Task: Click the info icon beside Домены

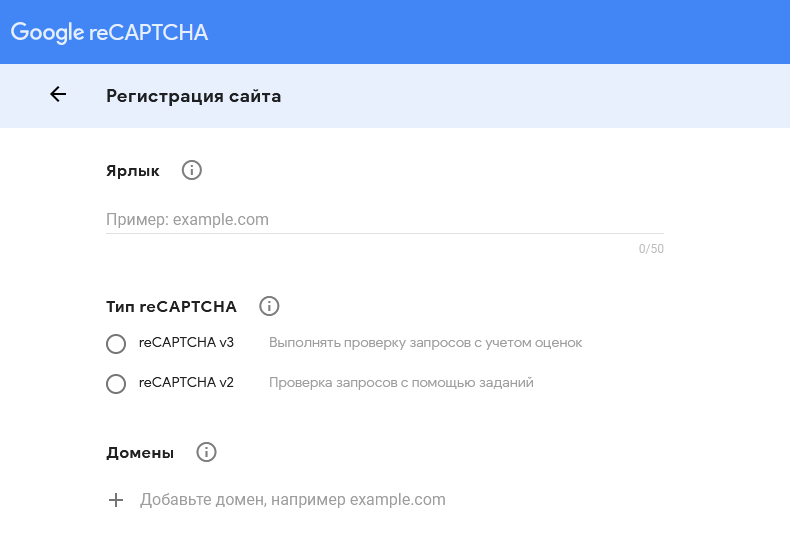Action: pos(206,452)
